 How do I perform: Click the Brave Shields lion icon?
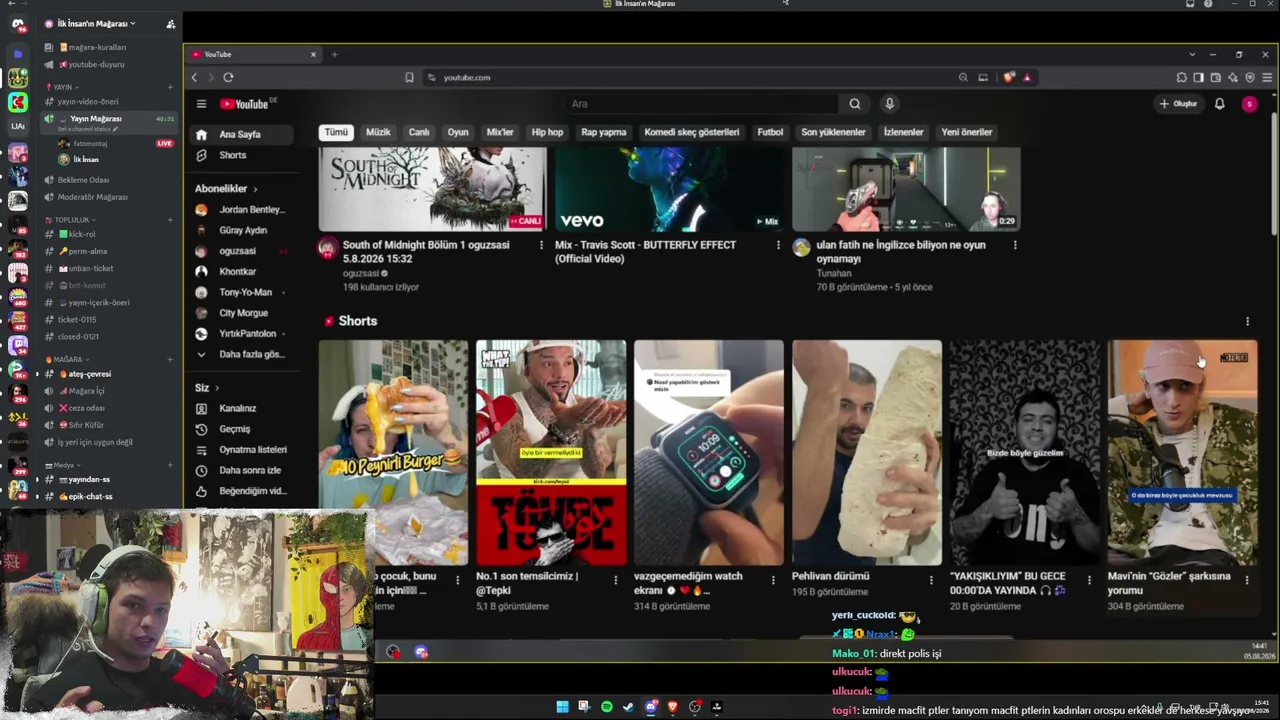pyautogui.click(x=1008, y=77)
